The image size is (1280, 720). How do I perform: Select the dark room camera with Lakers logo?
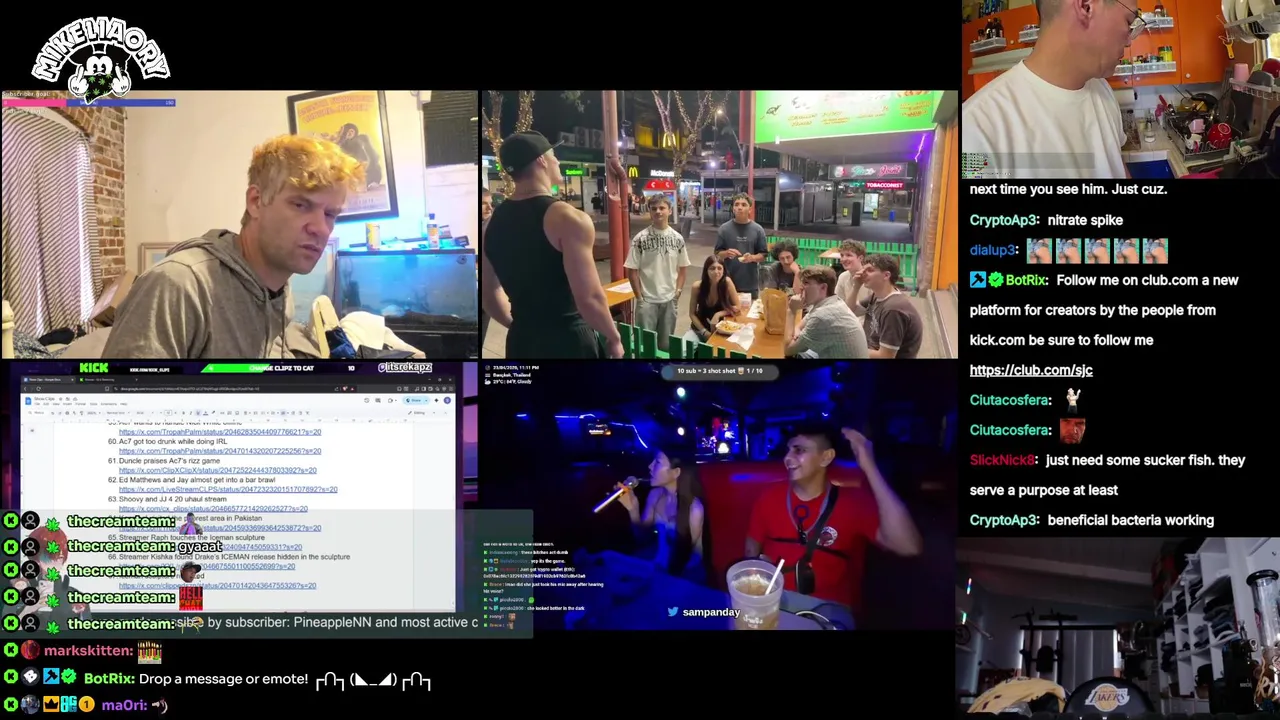coord(1120,629)
